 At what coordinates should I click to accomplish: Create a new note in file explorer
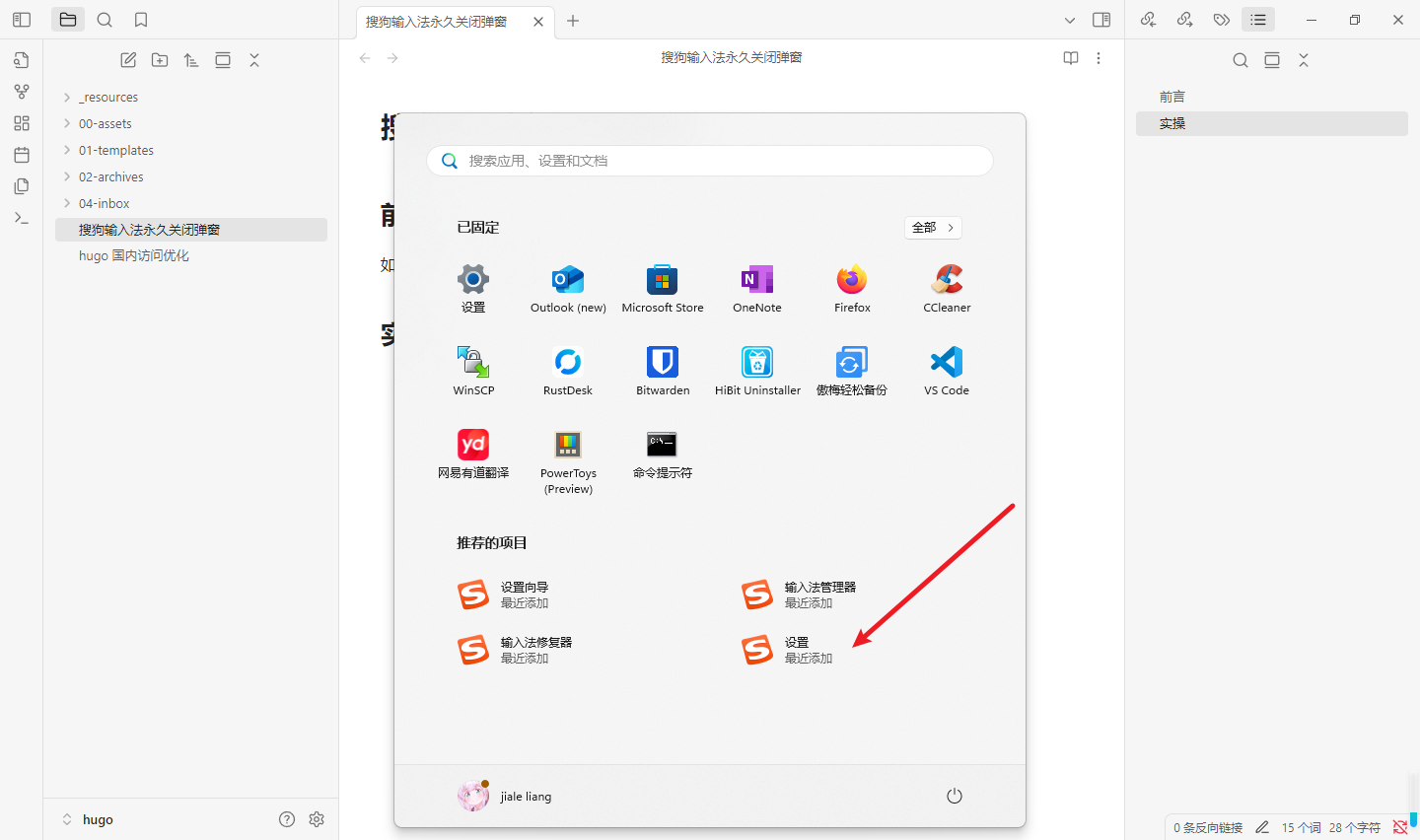tap(128, 60)
